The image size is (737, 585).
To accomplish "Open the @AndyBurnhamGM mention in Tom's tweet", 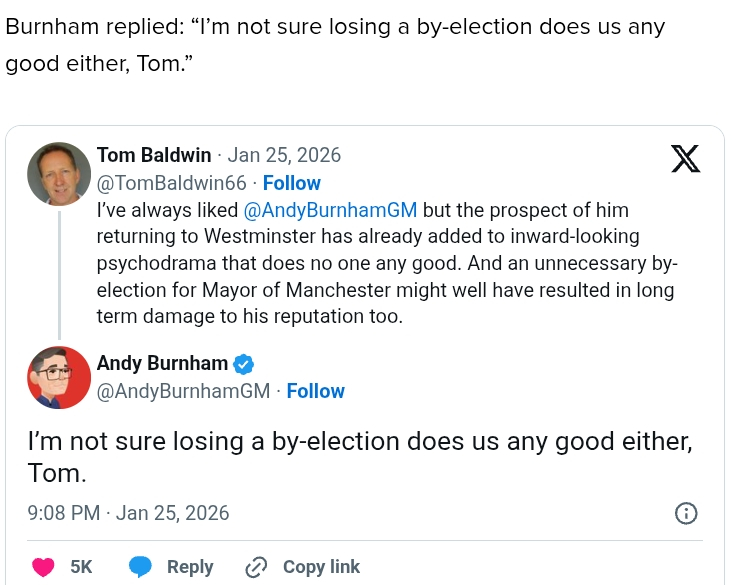I will tap(330, 211).
